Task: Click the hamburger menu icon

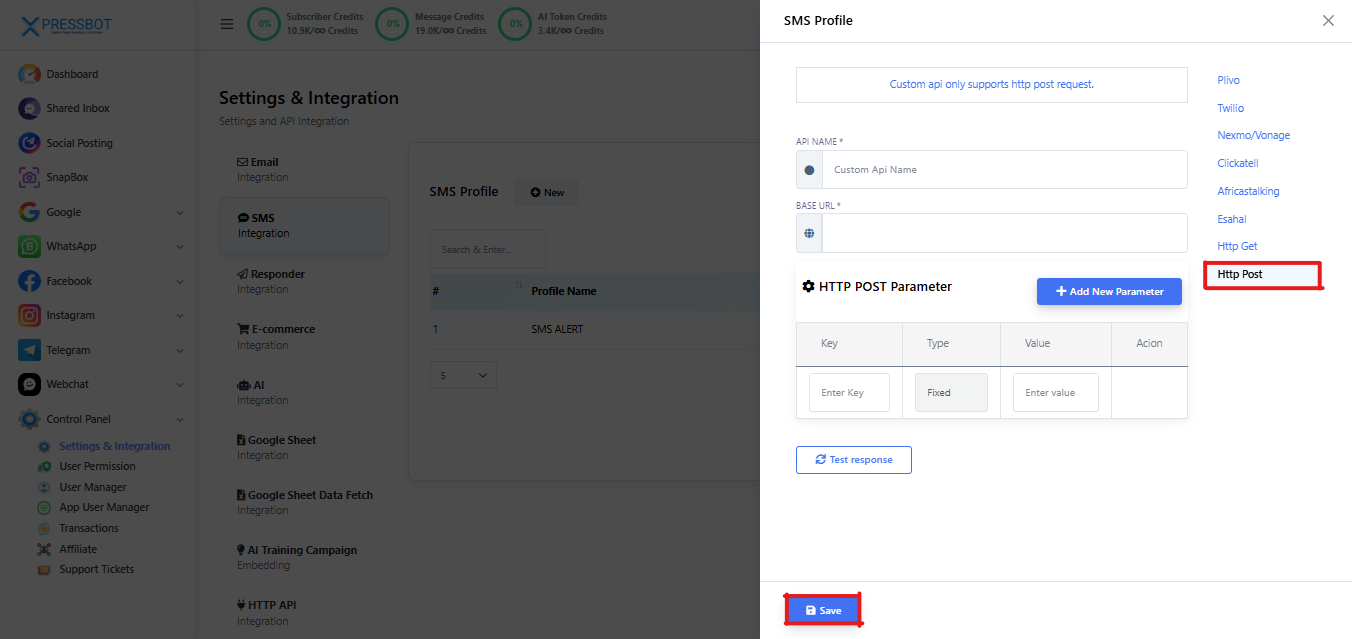Action: coord(227,24)
